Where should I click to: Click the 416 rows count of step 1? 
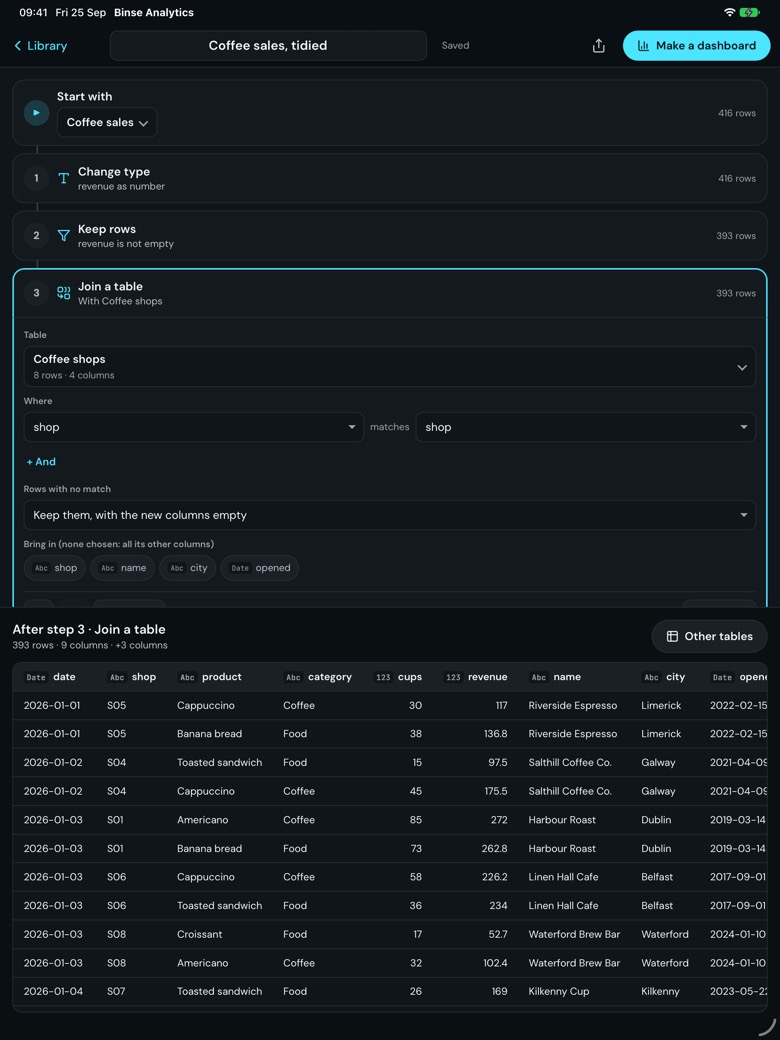737,178
